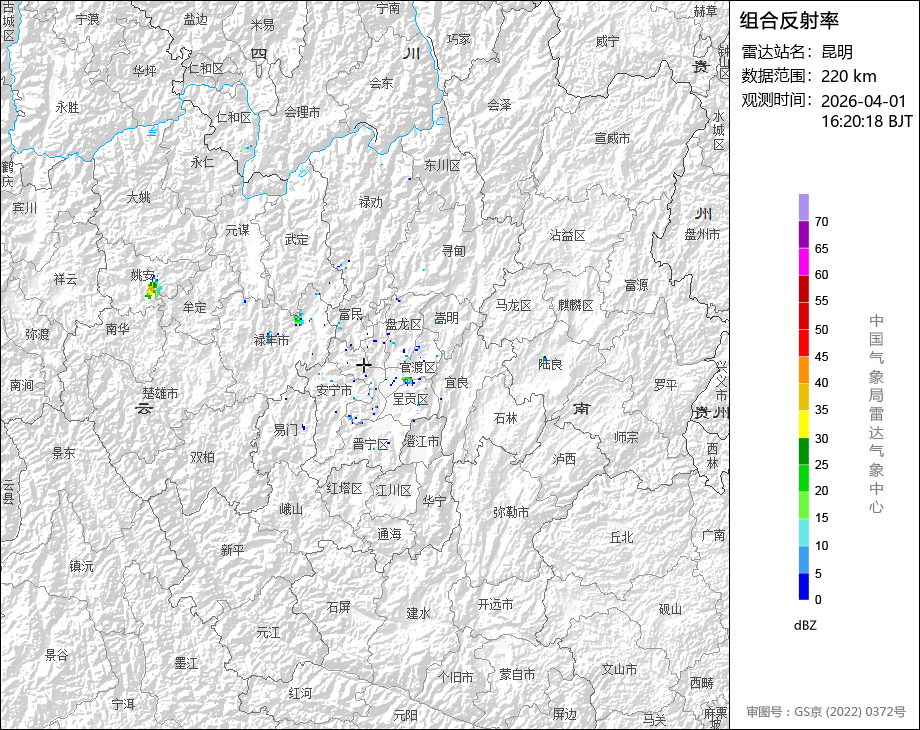The width and height of the screenshot is (920, 730).
Task: Click the time 16:20:18 BJT
Action: click(x=867, y=121)
